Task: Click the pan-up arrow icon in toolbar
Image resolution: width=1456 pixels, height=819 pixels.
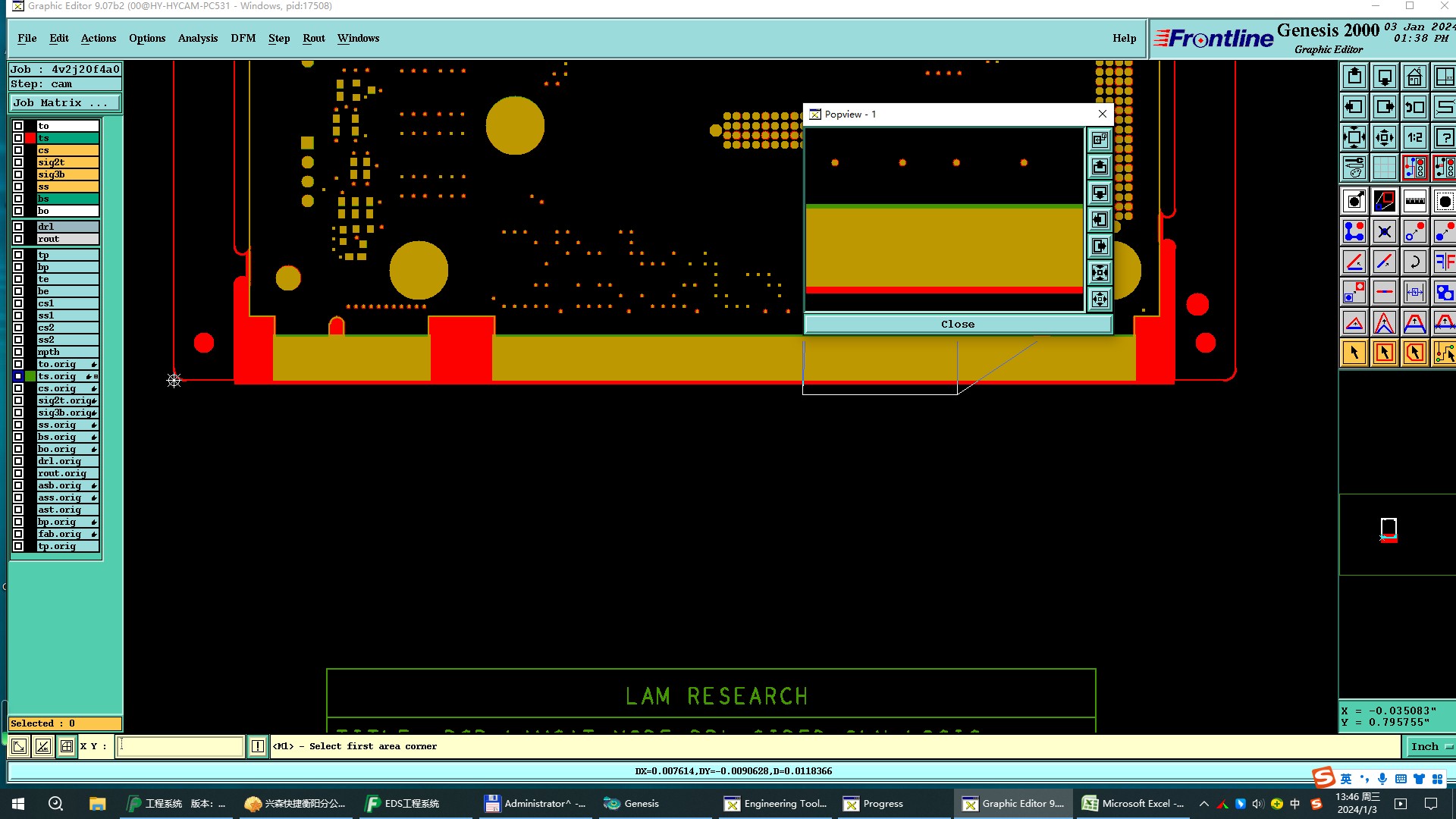Action: (1354, 77)
